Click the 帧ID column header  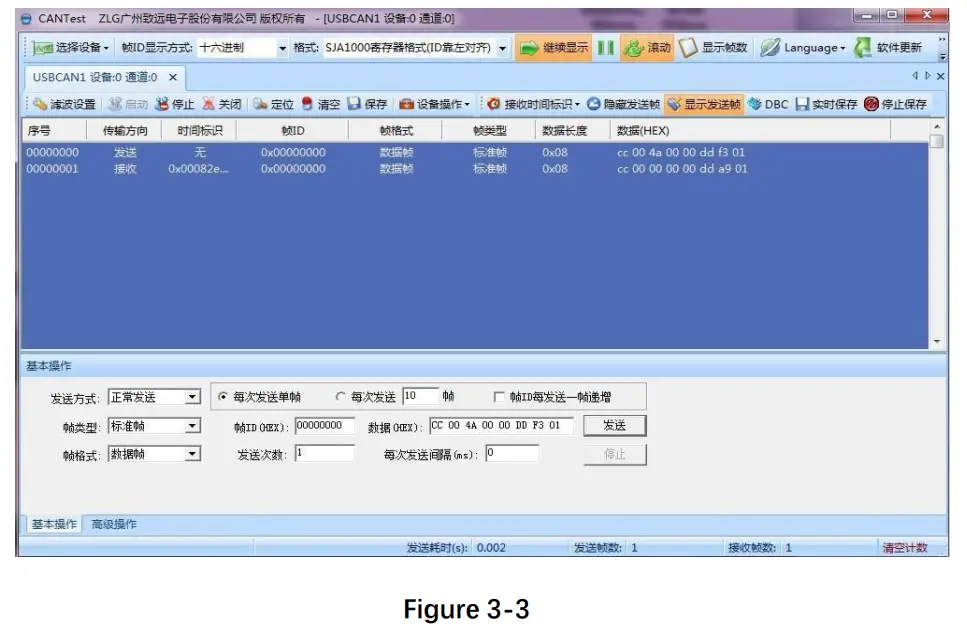coord(293,130)
